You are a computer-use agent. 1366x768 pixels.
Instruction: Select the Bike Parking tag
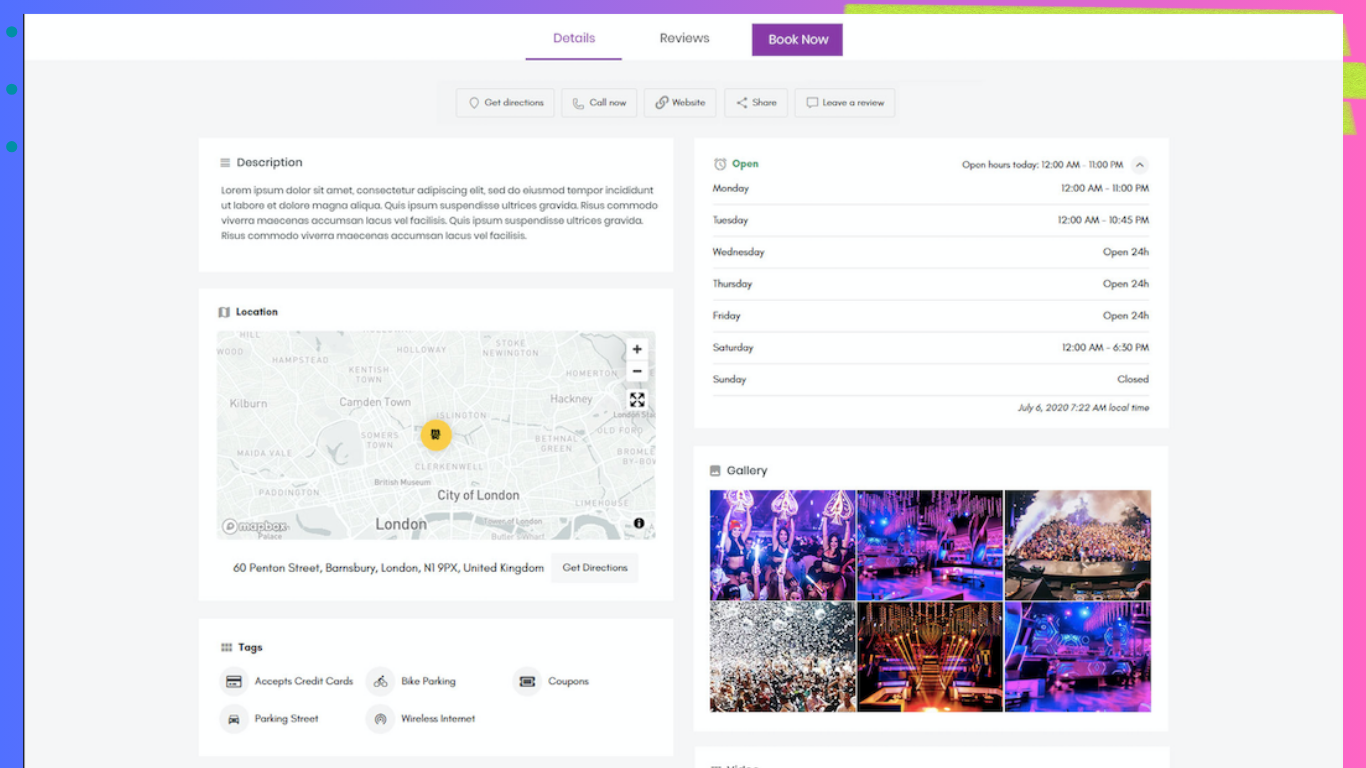[412, 682]
